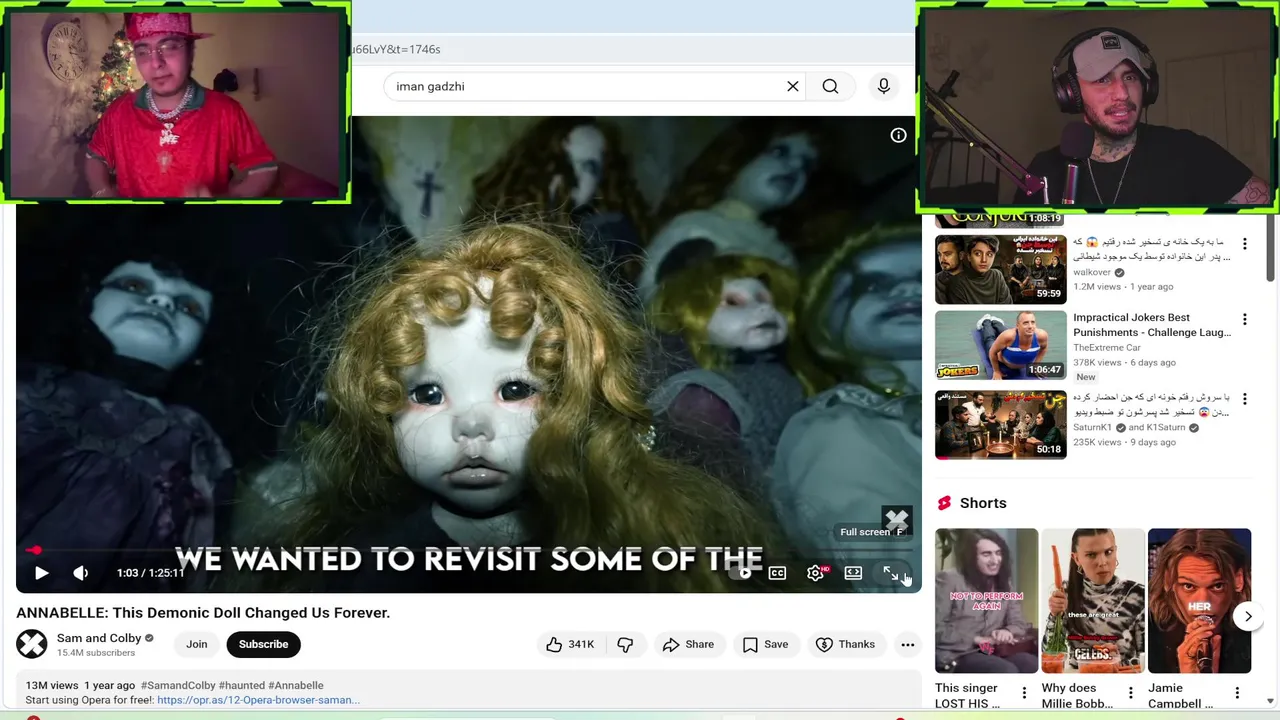
Task: Click the 13M views text
Action: [52, 686]
